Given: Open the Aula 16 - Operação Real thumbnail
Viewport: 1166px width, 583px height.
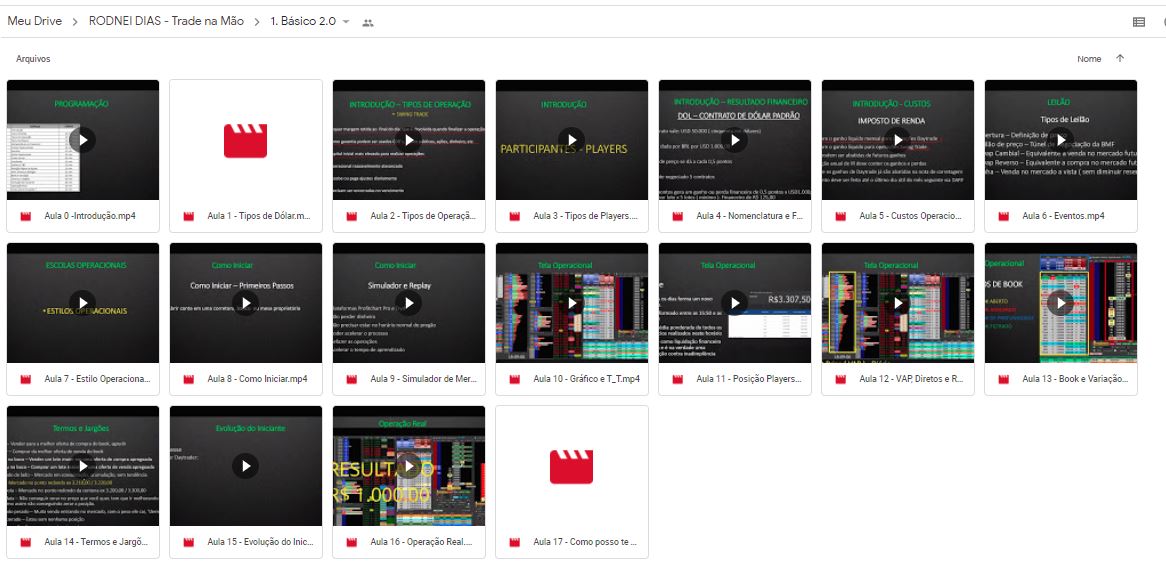Looking at the screenshot, I should [408, 466].
